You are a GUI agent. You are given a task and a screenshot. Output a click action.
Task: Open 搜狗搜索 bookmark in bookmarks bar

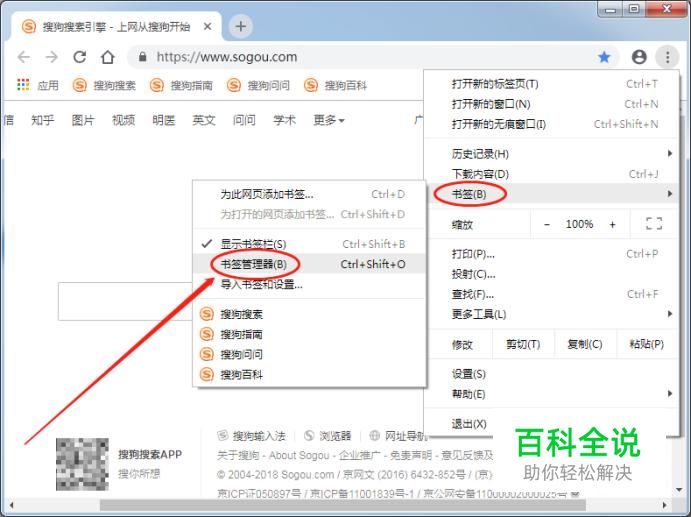point(104,85)
